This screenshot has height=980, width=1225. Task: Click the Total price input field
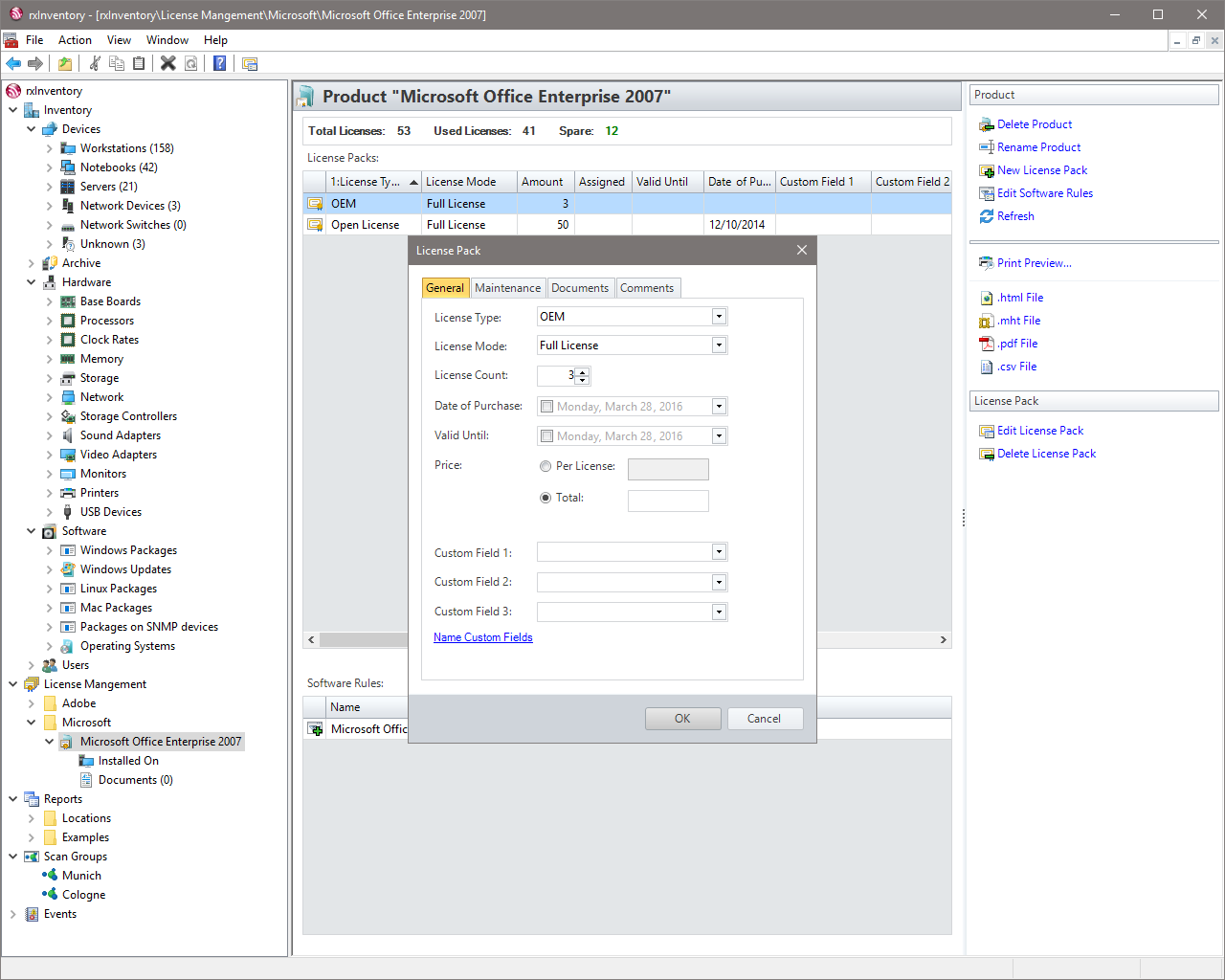[668, 501]
